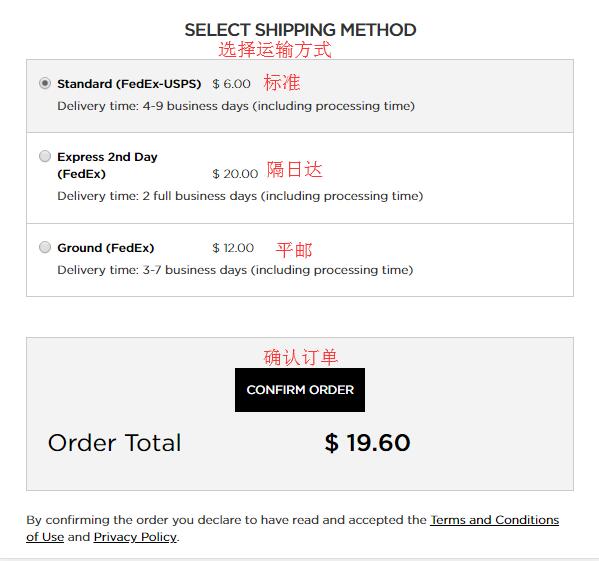The height and width of the screenshot is (561, 599).
Task: Select the Express 2nd Day radio button
Action: [x=45, y=156]
